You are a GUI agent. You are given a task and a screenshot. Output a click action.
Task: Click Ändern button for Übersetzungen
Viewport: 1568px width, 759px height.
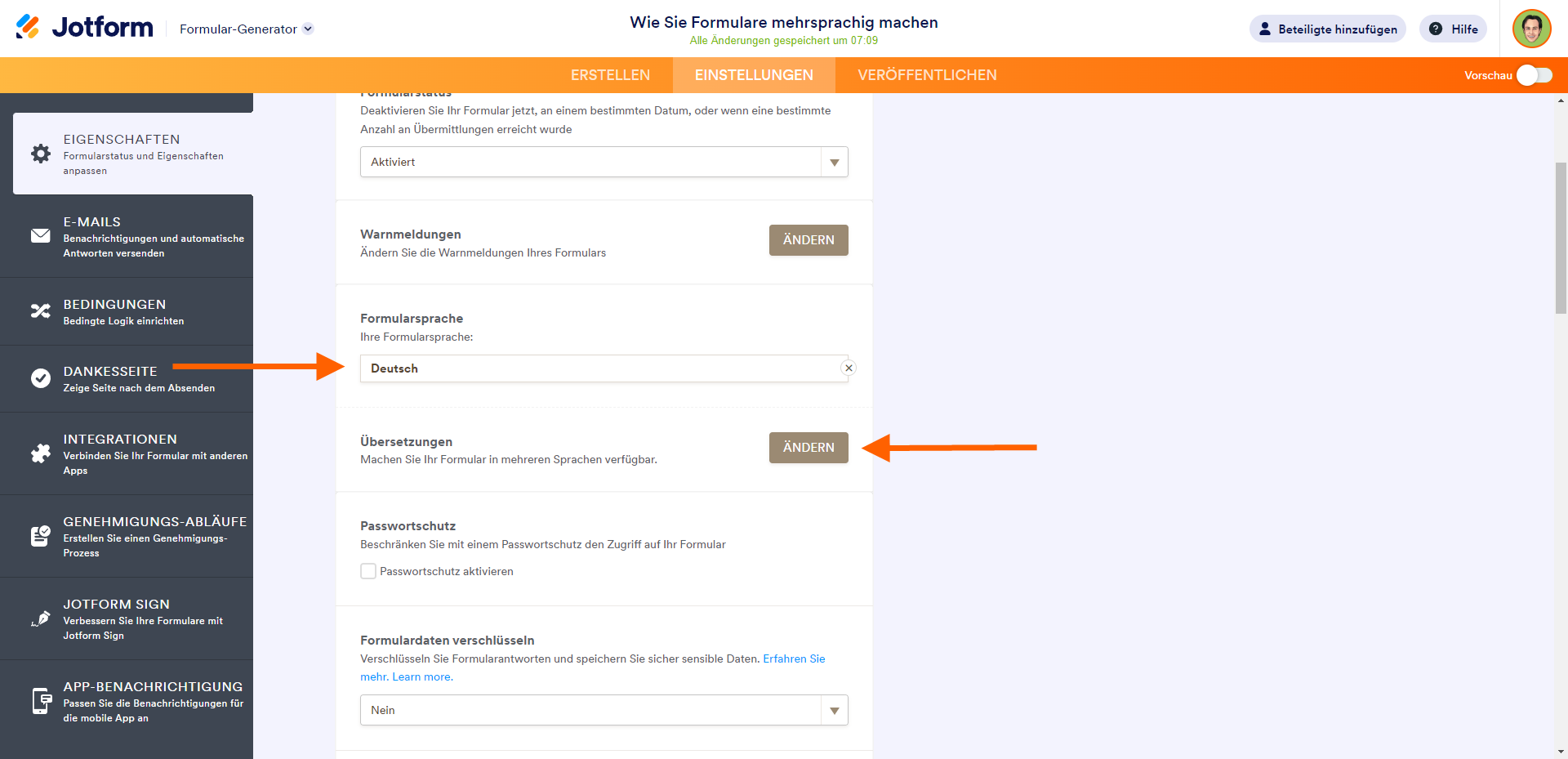[x=808, y=448]
